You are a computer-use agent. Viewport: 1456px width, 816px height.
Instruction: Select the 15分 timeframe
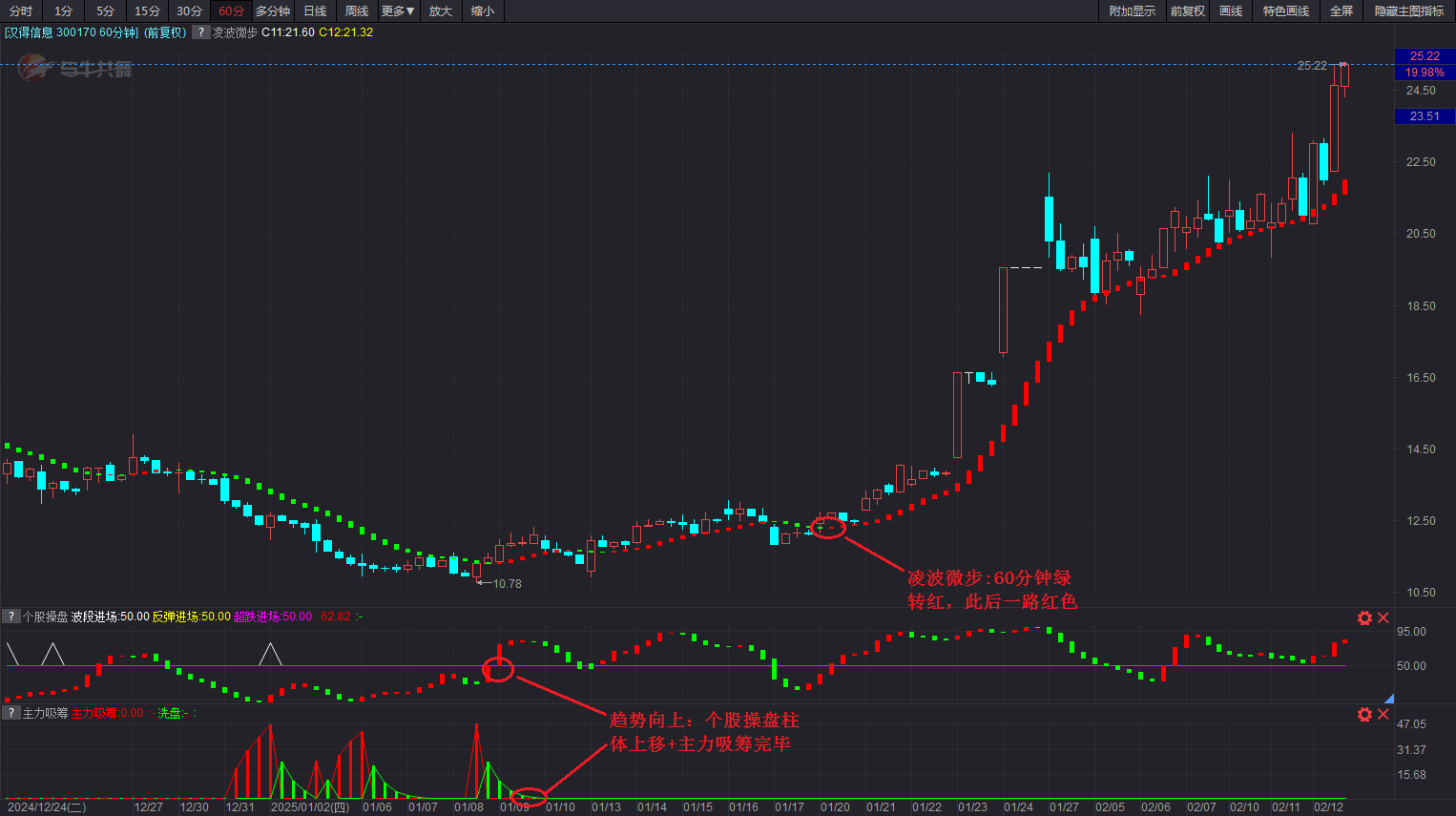click(x=147, y=11)
